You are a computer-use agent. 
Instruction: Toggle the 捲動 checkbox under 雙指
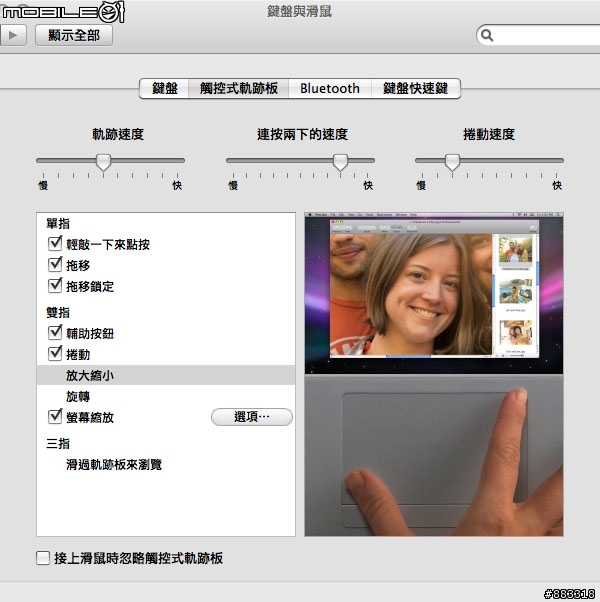point(55,354)
